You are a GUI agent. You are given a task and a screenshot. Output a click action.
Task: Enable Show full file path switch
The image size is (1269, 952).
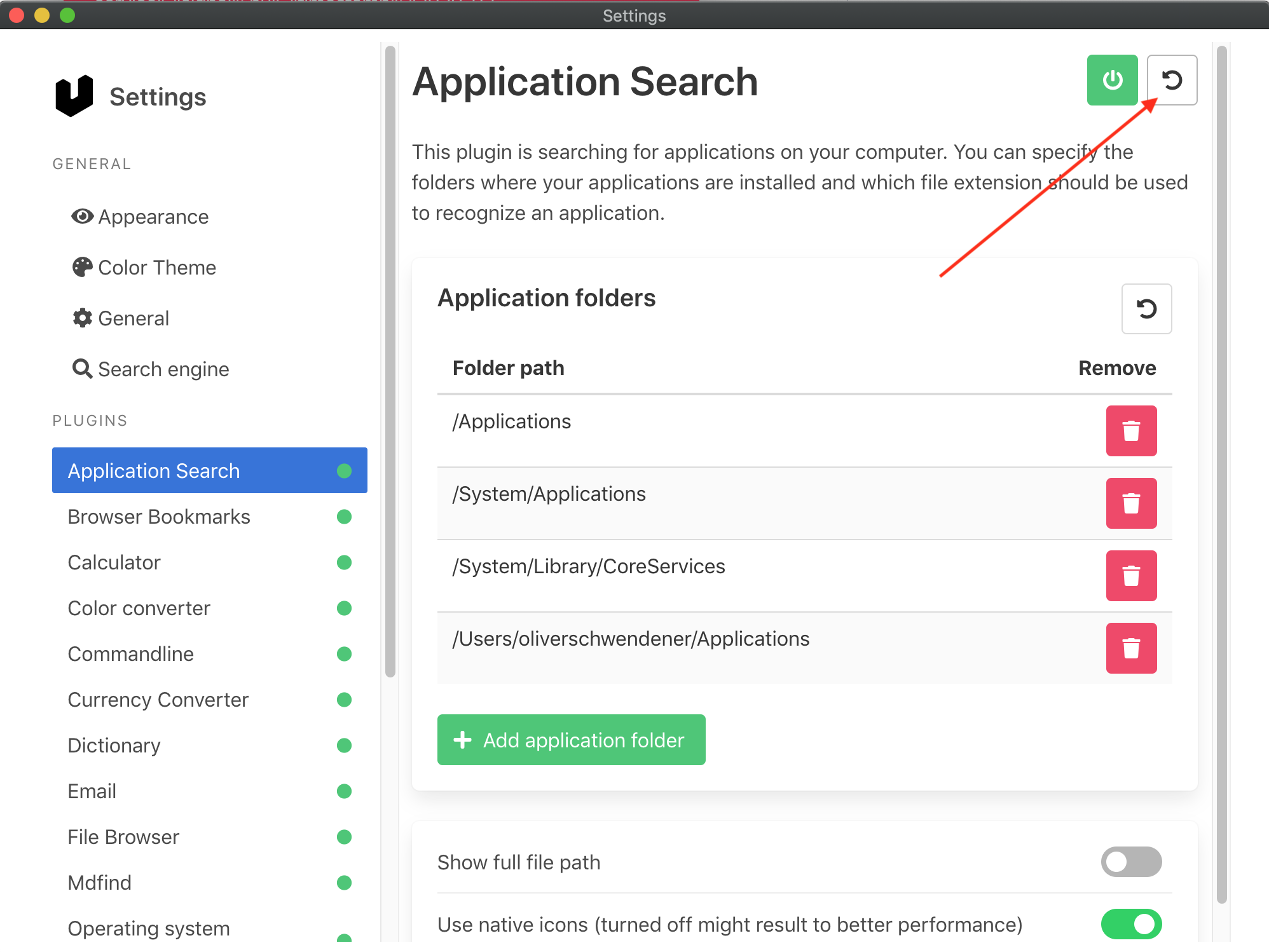(x=1131, y=862)
